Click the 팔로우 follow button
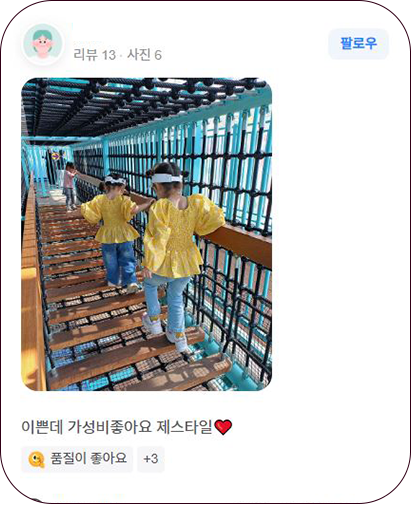 [358, 44]
